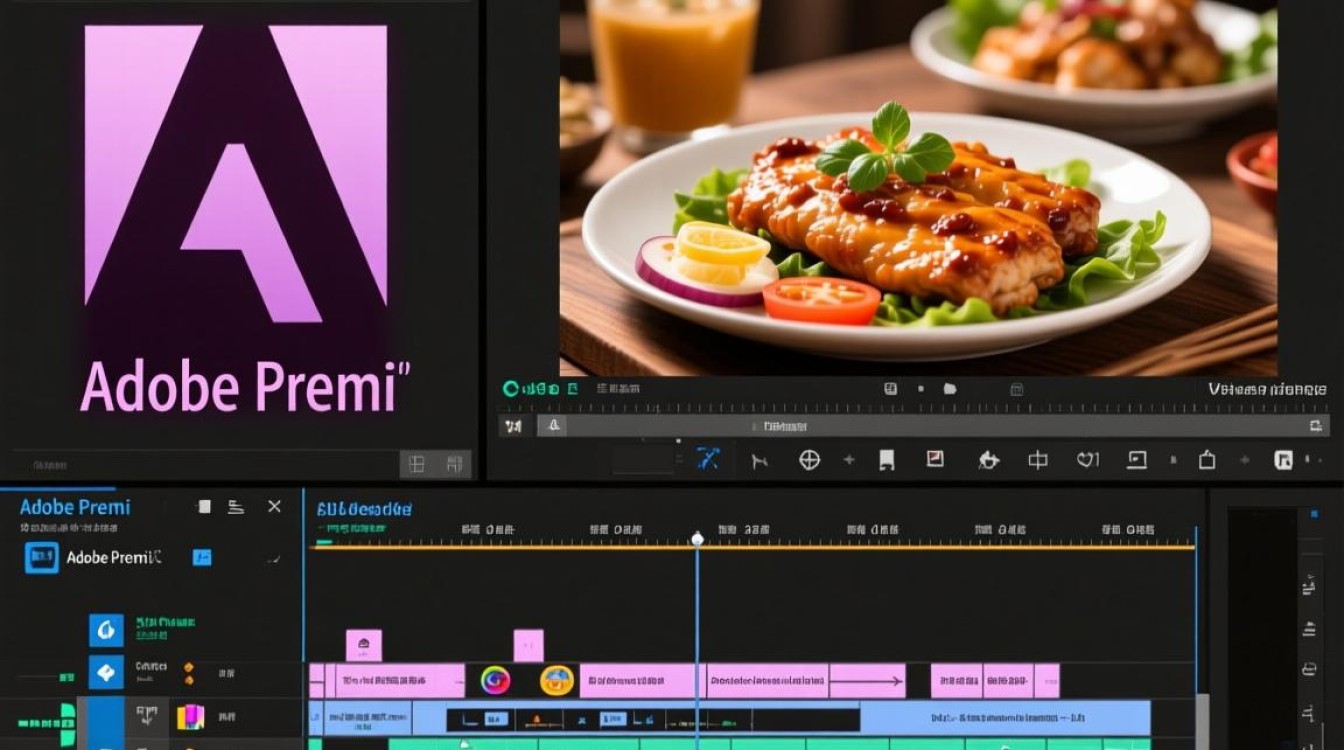The width and height of the screenshot is (1344, 750).
Task: Open the panel menu lines icon beside the X
Action: pos(236,507)
